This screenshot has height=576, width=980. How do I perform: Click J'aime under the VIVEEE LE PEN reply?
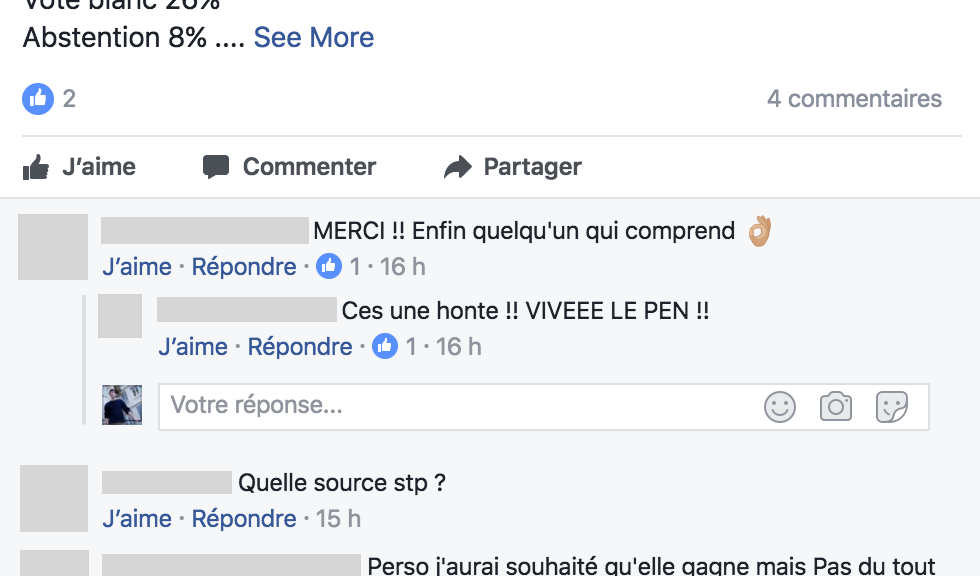[x=193, y=347]
